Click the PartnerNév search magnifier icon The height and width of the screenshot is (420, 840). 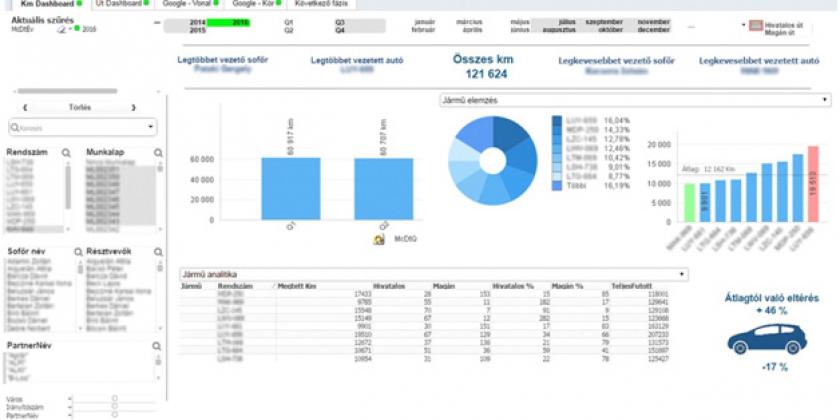tap(157, 347)
